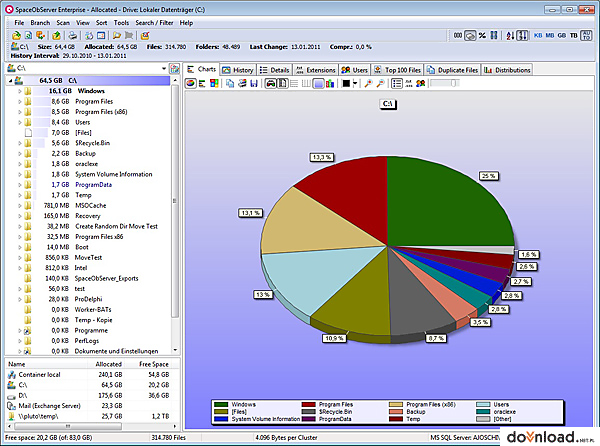Switch to the Top 100 Files tab
The height and width of the screenshot is (446, 600).
coord(398,70)
